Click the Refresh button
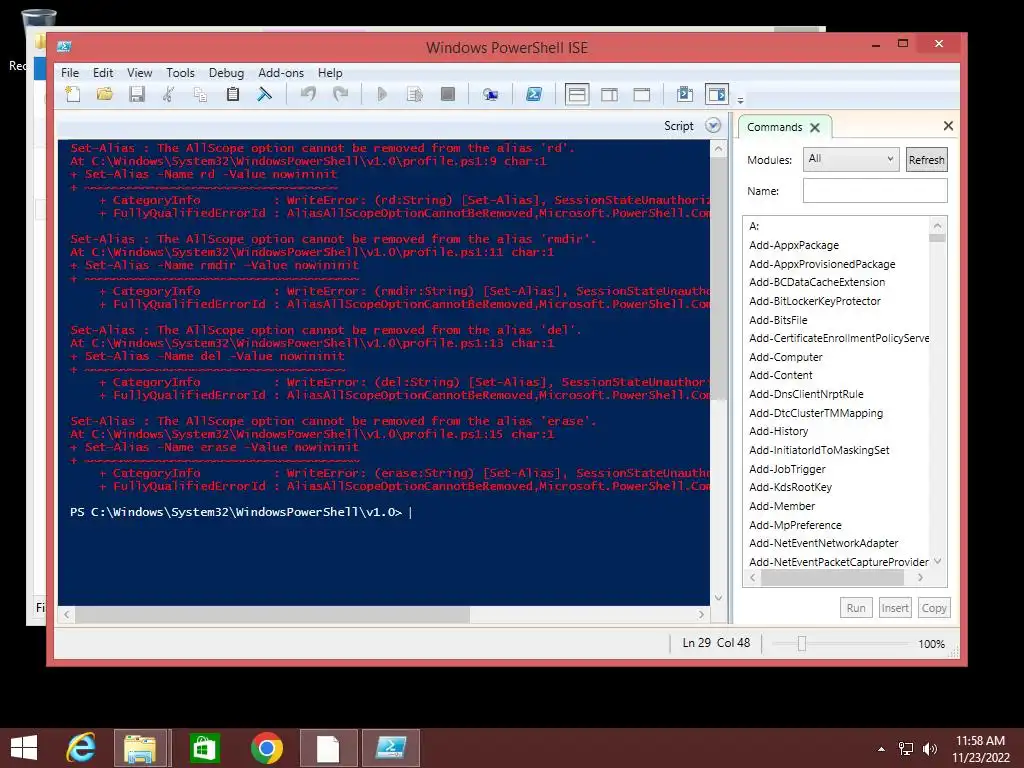This screenshot has height=768, width=1024. [x=927, y=160]
